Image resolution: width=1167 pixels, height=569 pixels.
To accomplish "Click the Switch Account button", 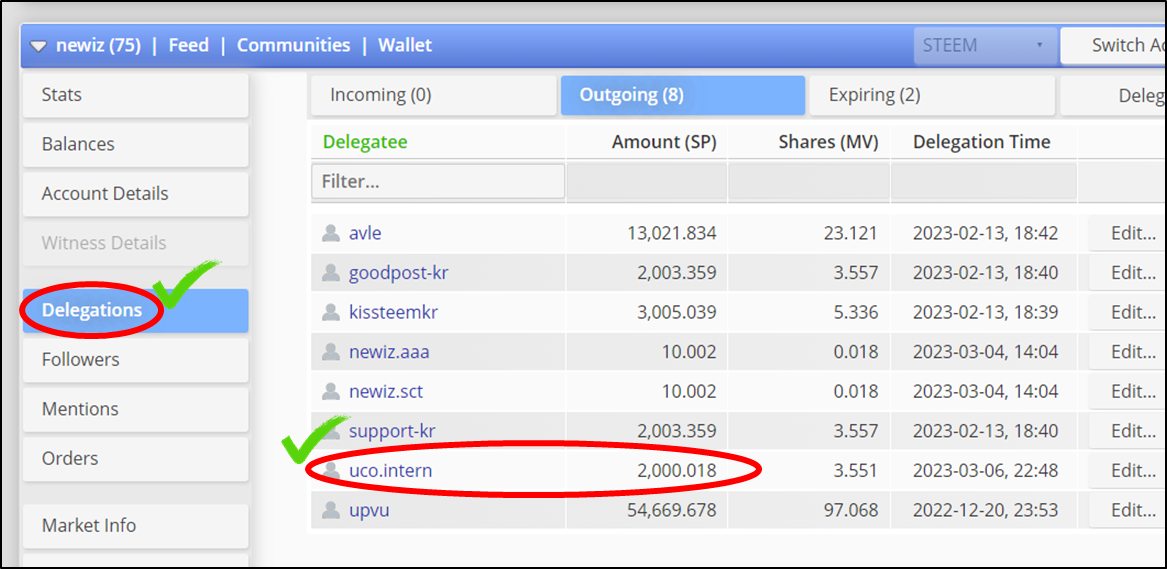I will tap(1114, 45).
